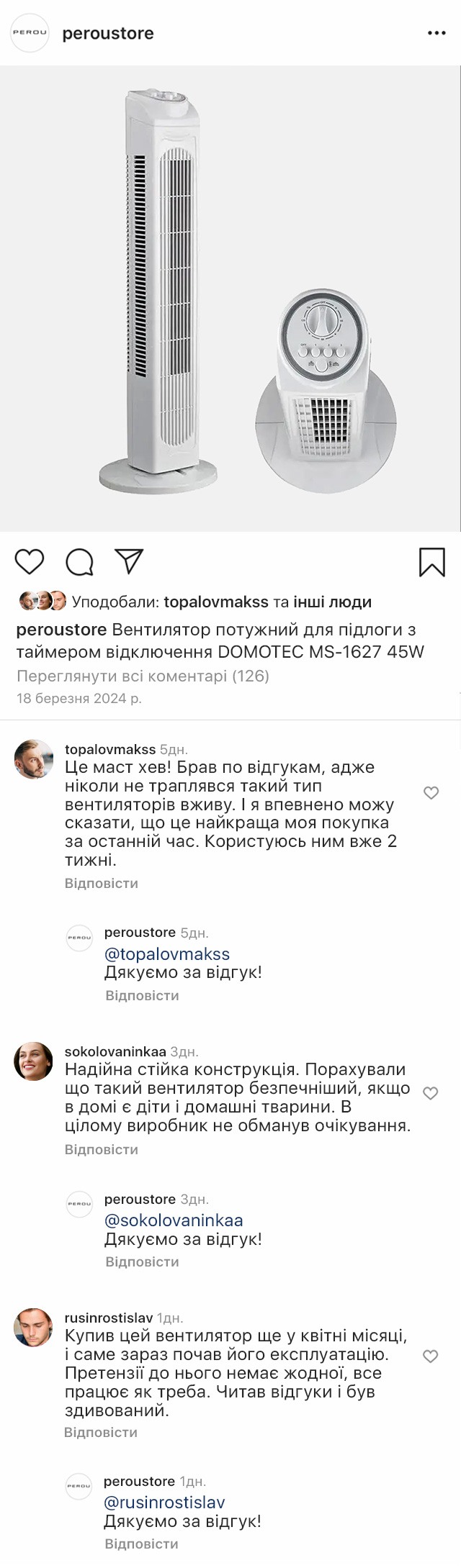The height and width of the screenshot is (1568, 461).
Task: Show other people who liked the post
Action: 332,602
